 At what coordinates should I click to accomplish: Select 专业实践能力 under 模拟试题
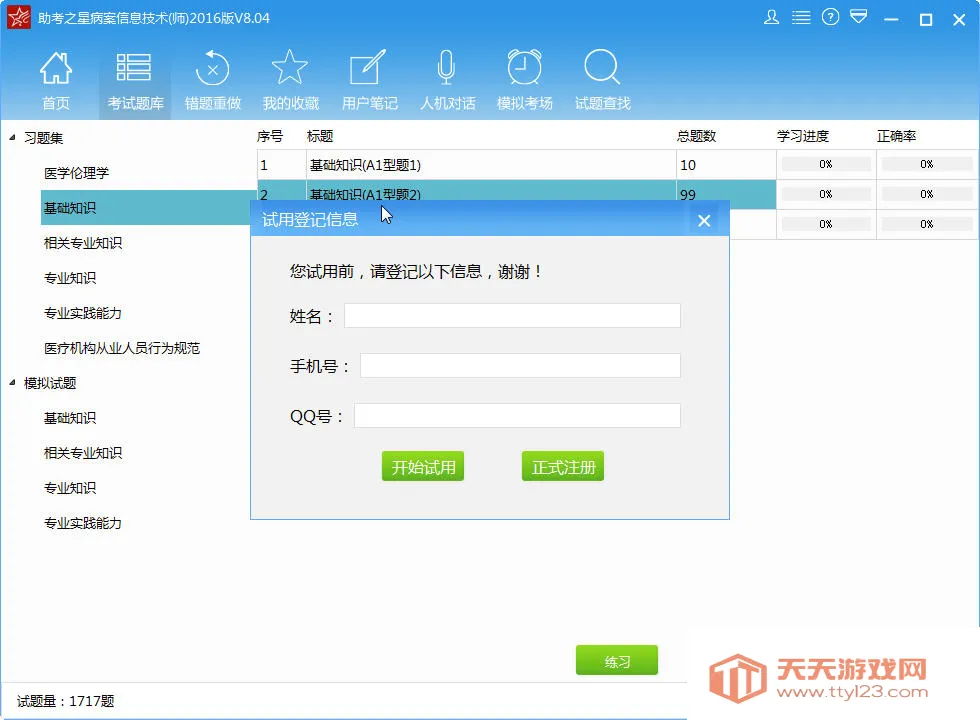click(82, 523)
